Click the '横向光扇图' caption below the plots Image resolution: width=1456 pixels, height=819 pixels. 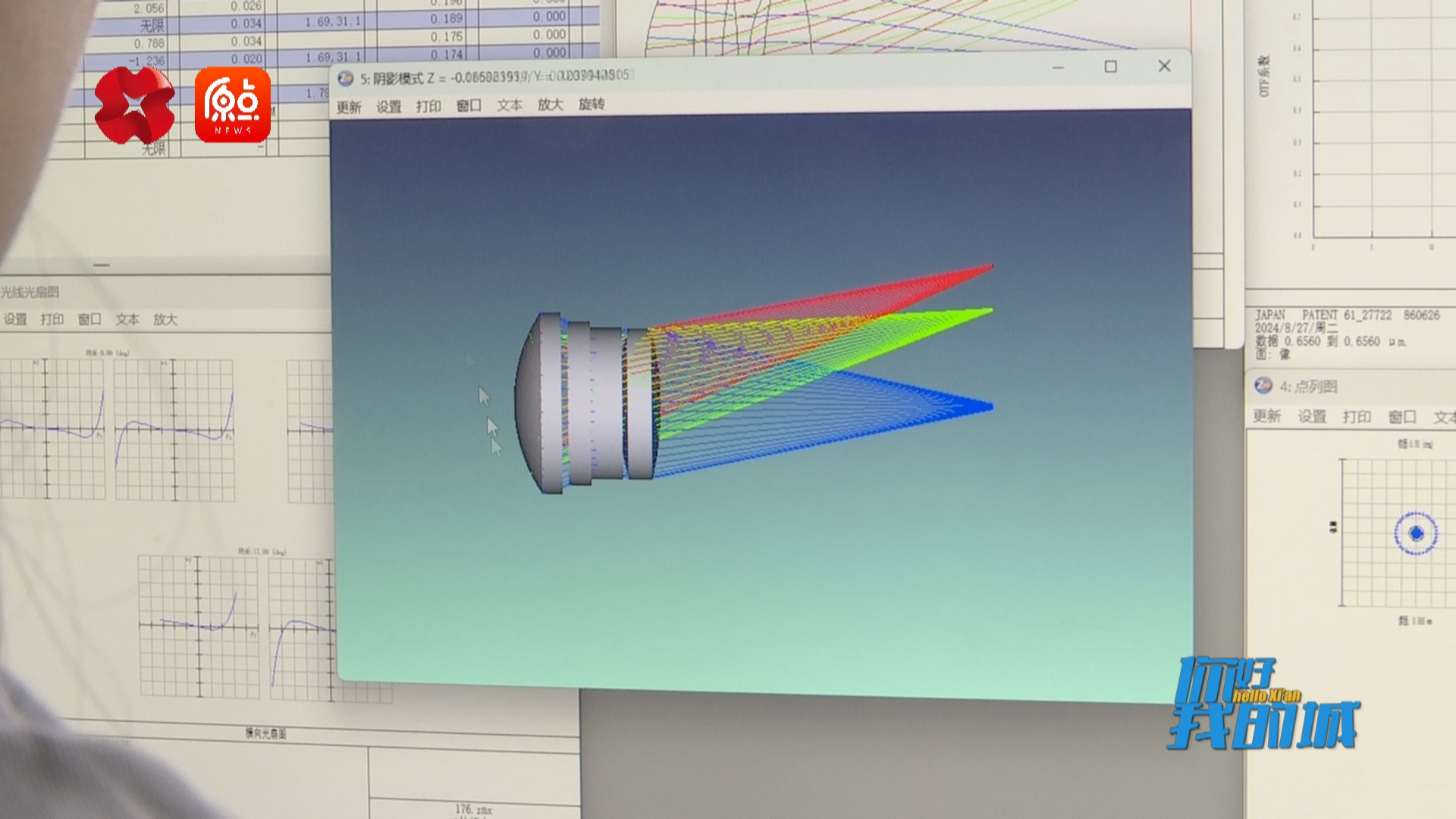tap(265, 733)
